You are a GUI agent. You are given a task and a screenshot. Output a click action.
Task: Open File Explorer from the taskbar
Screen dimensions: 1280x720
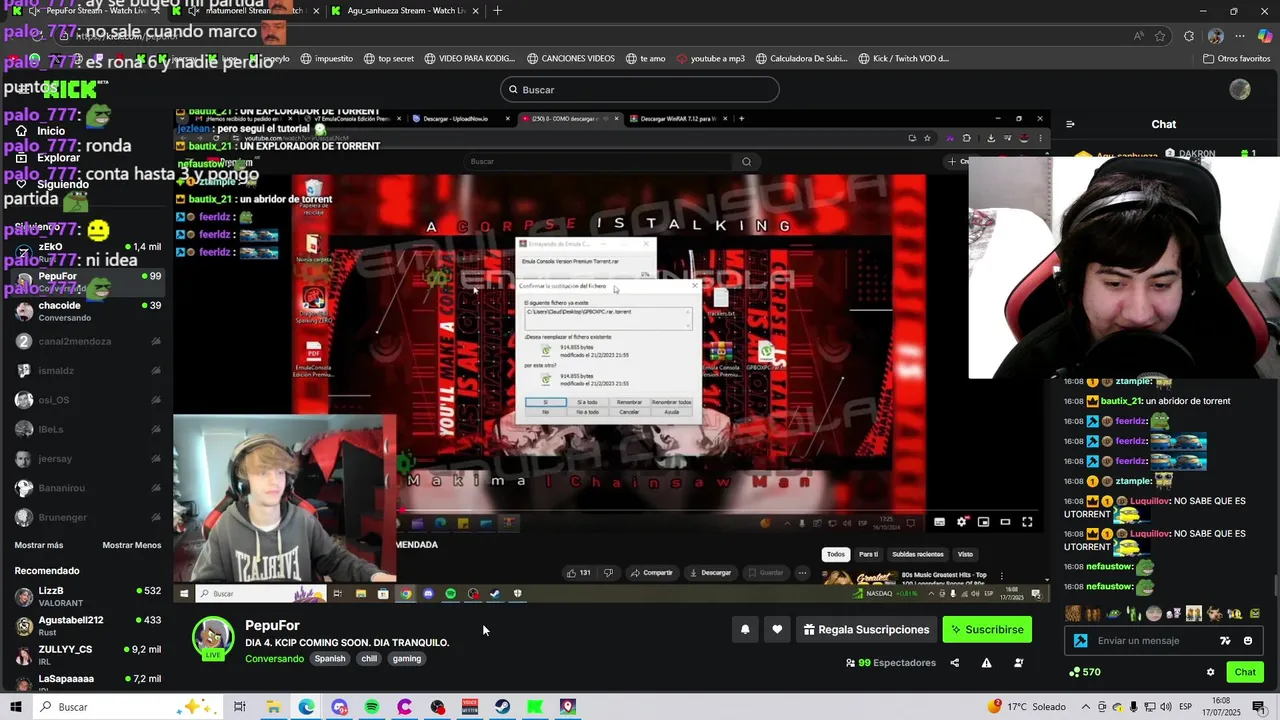pos(273,707)
